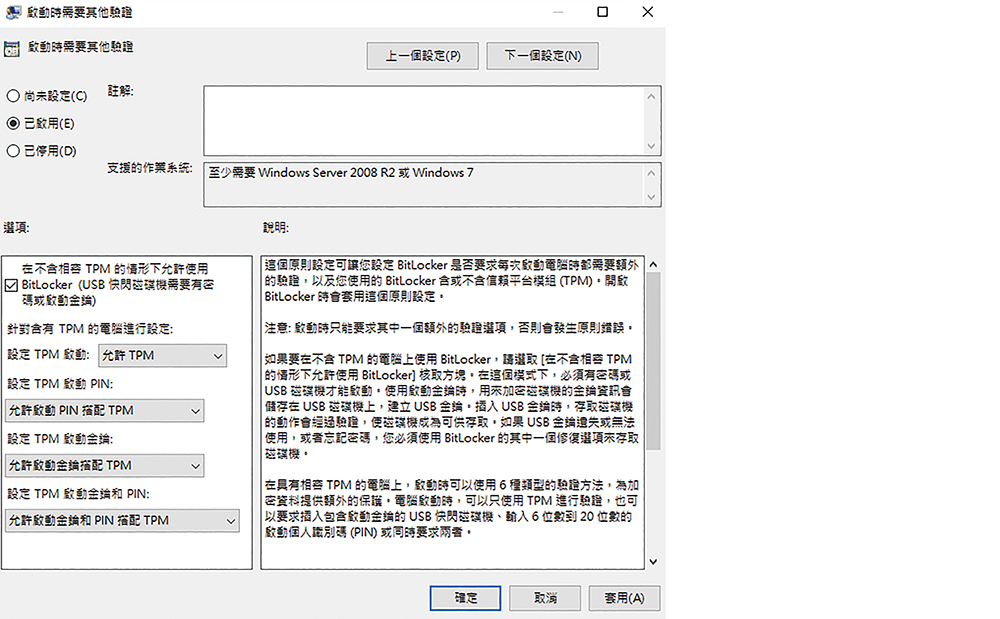Click the 設定 TPM 啟動 PIN label

pyautogui.click(x=60, y=384)
